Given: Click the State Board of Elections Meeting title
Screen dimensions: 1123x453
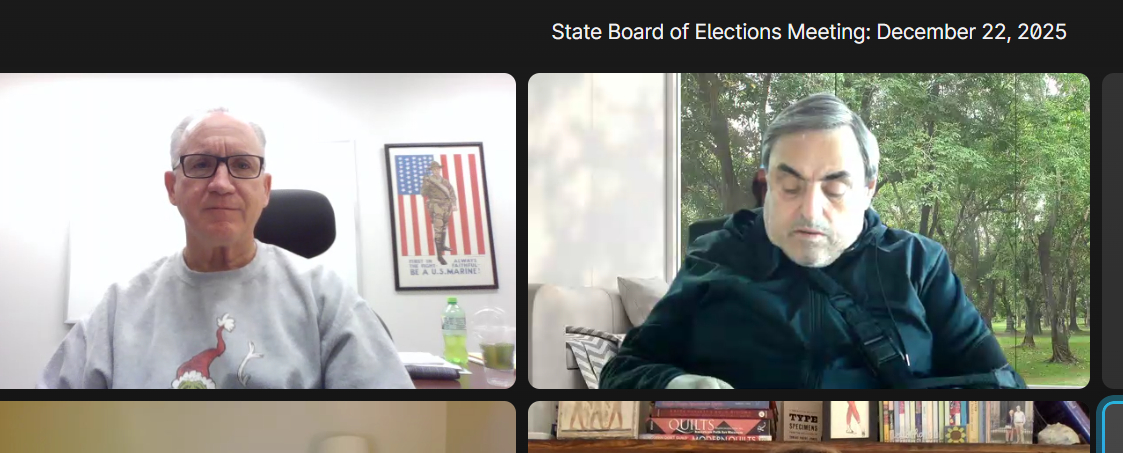Looking at the screenshot, I should pyautogui.click(x=809, y=31).
